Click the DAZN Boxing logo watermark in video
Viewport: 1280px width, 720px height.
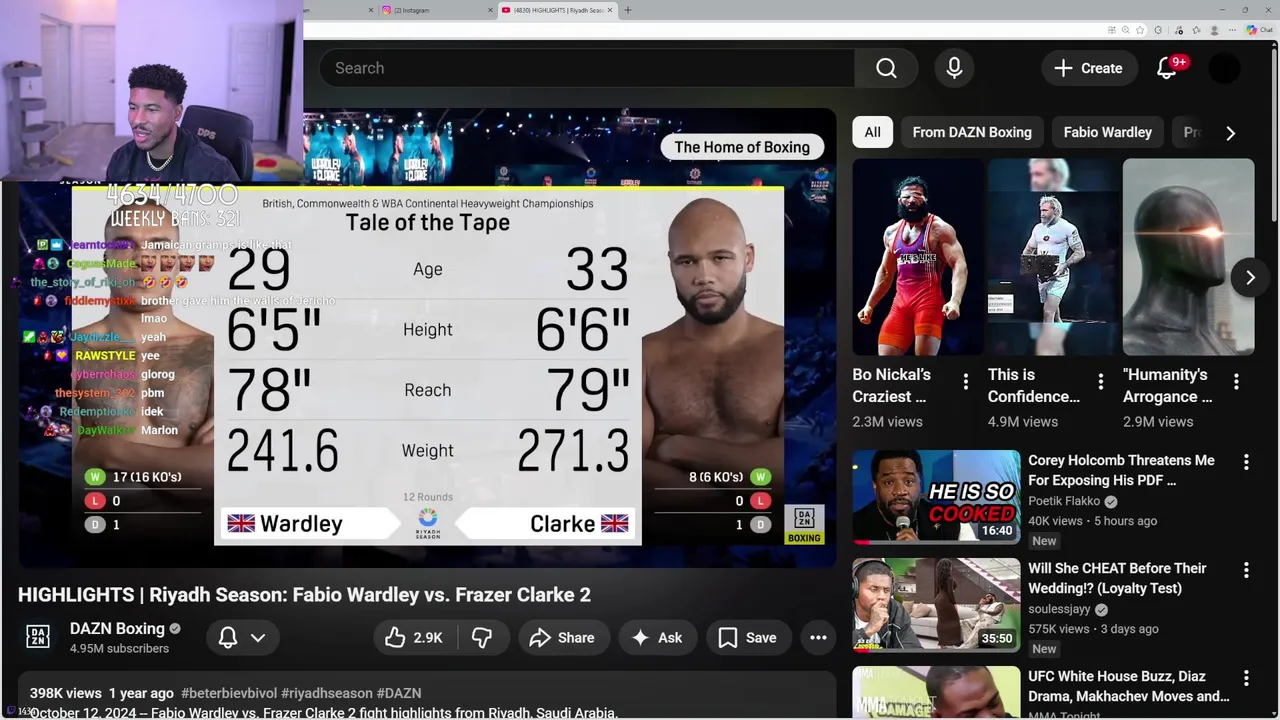tap(804, 524)
